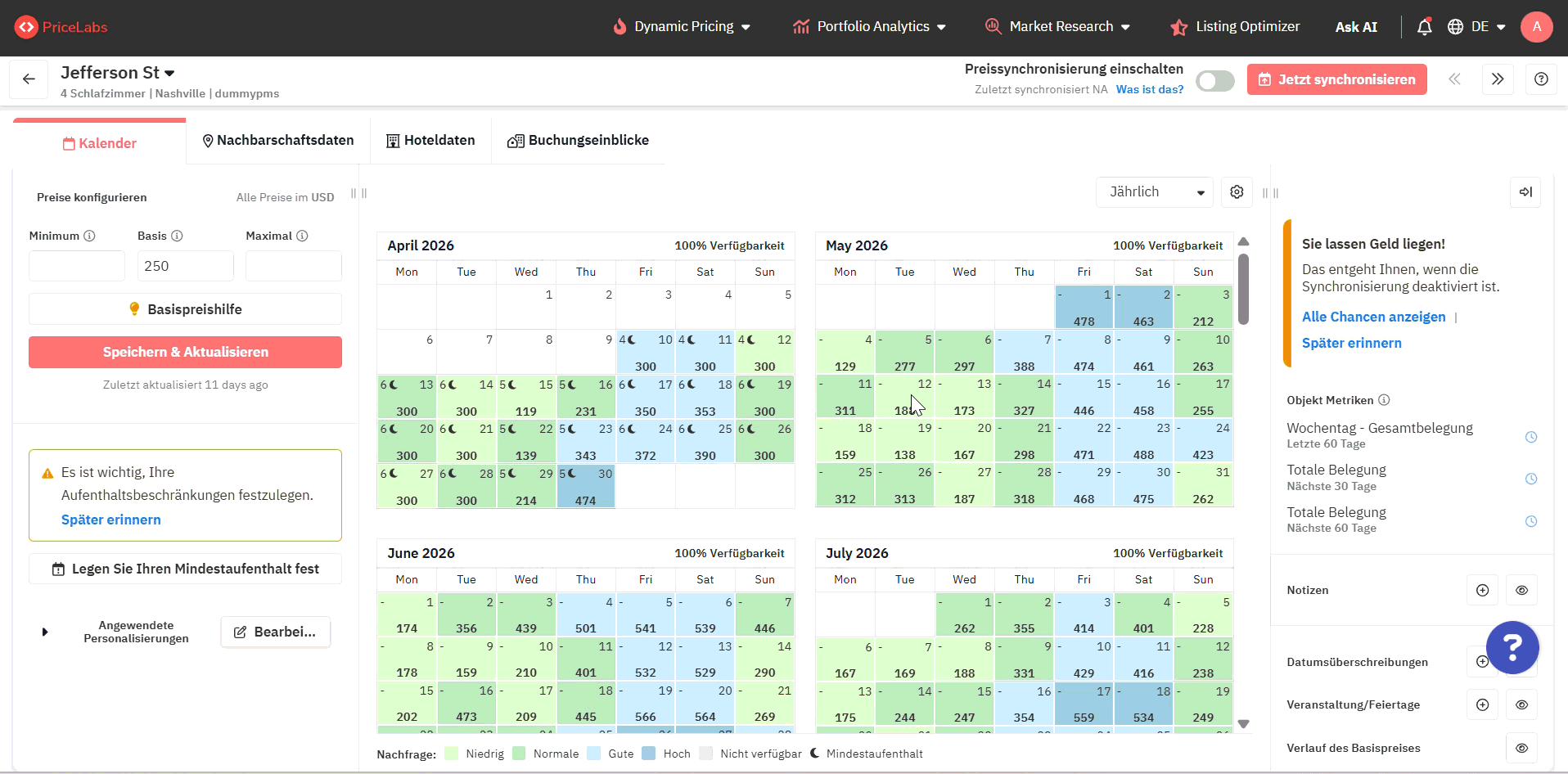Toggle visibility of Verlauf des Basispreises
This screenshot has width=1568, height=774.
pos(1521,748)
